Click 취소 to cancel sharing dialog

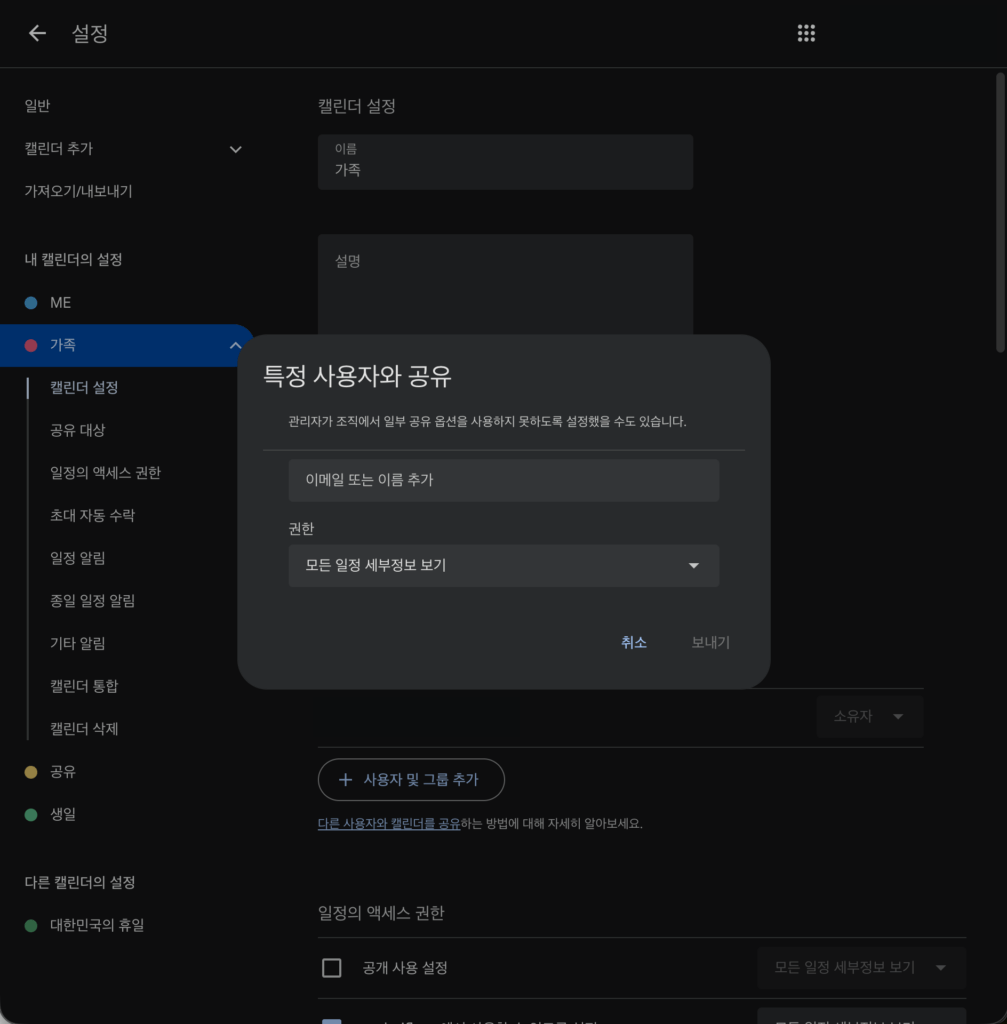[x=633, y=643]
